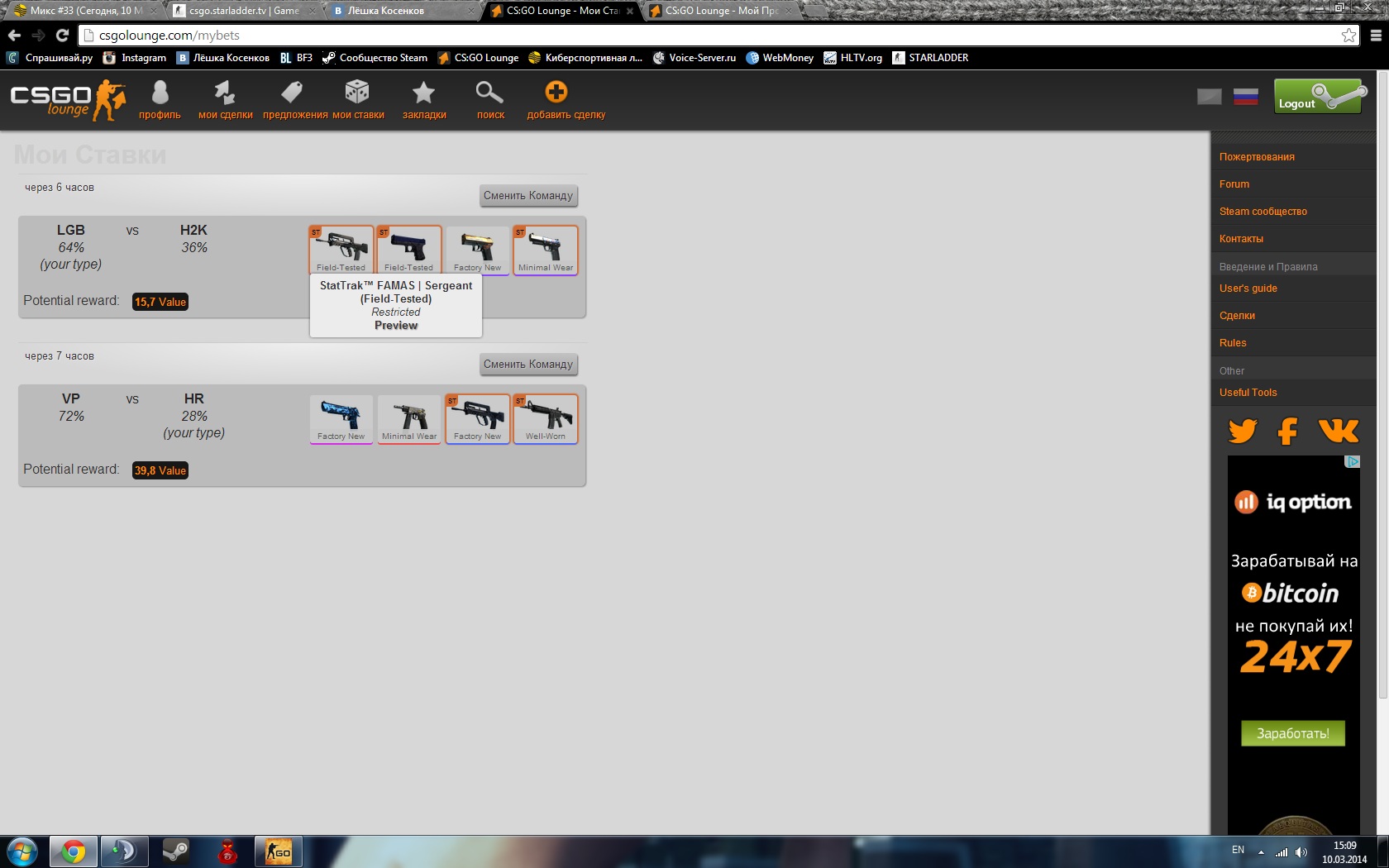
Task: Open Steam from the taskbar
Action: point(175,851)
